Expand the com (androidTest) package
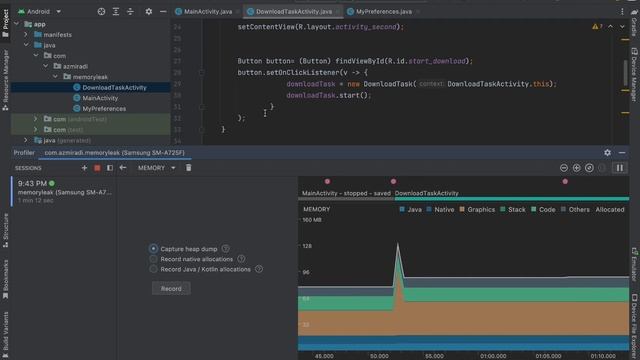The width and height of the screenshot is (640, 360). (x=36, y=119)
